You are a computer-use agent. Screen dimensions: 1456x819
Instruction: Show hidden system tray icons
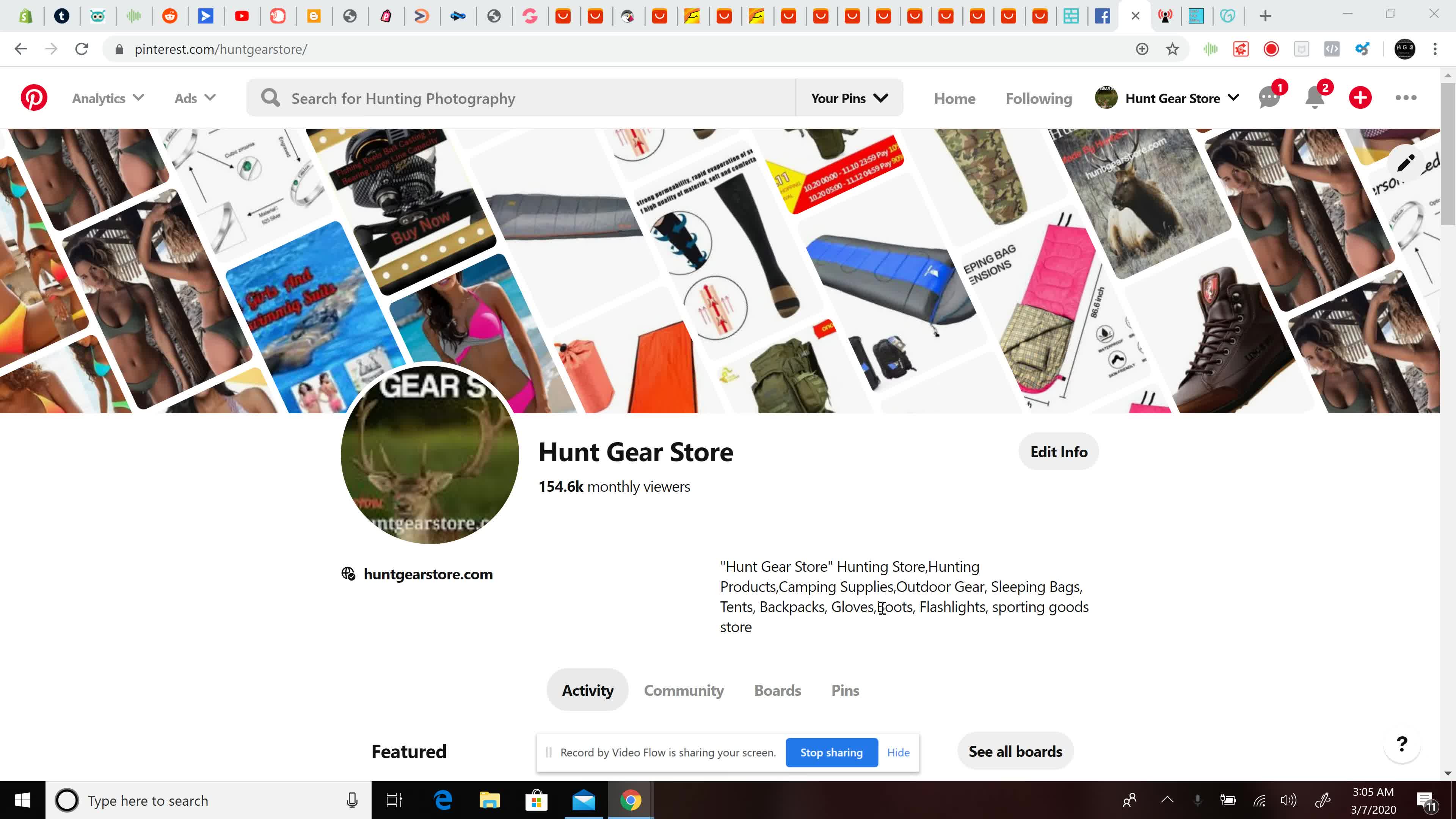1167,800
